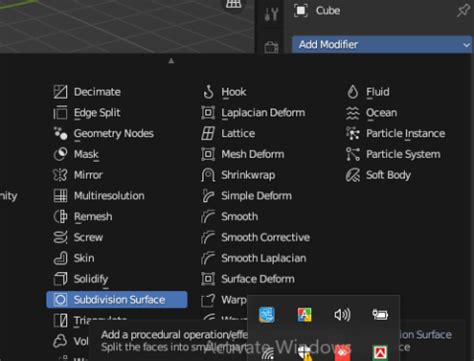Choose the Smooth modifier icon
The height and width of the screenshot is (361, 474).
pos(208,216)
